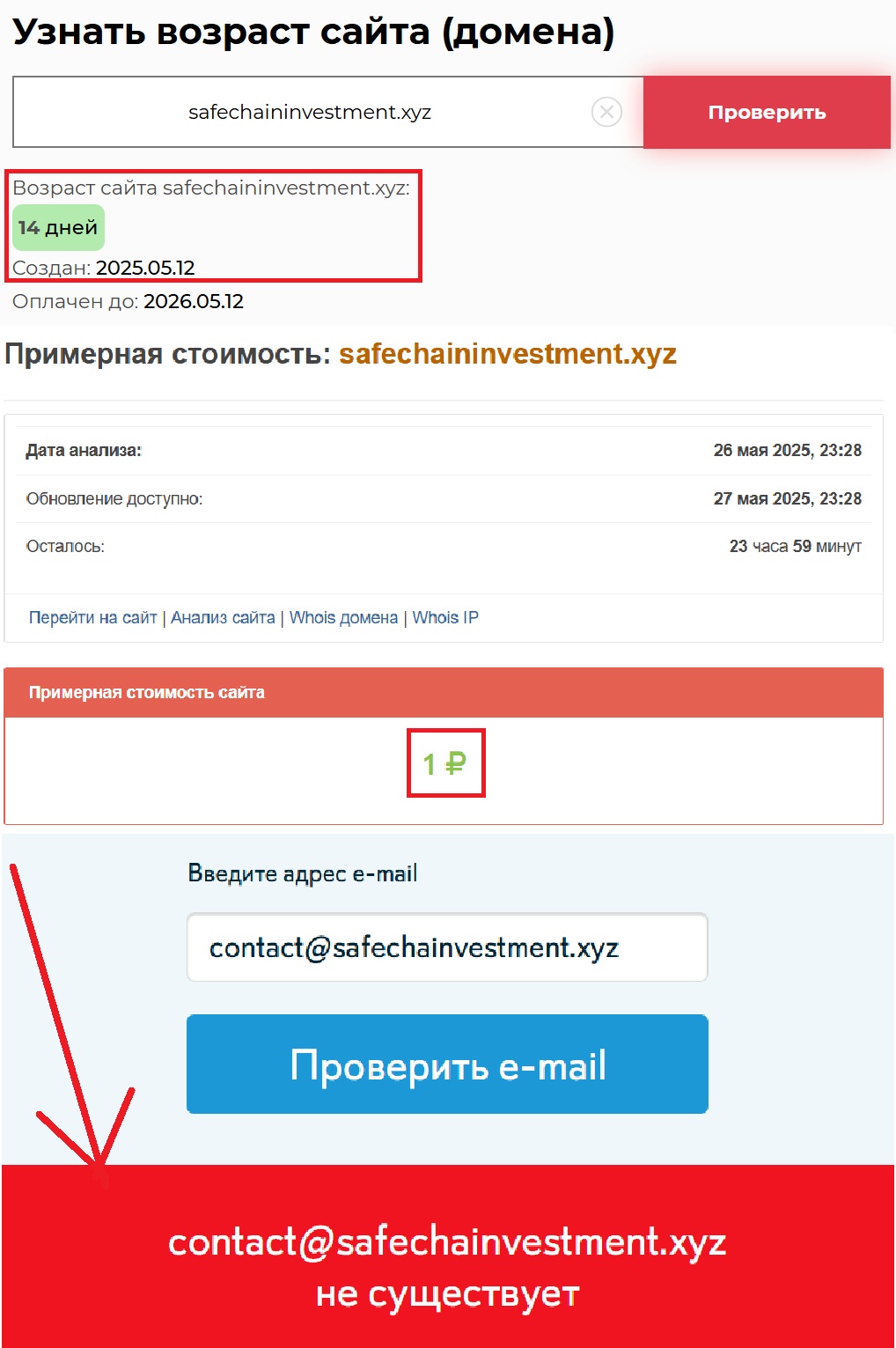
Task: Click the Оплачен до date 2026.05.12
Action: (x=194, y=301)
